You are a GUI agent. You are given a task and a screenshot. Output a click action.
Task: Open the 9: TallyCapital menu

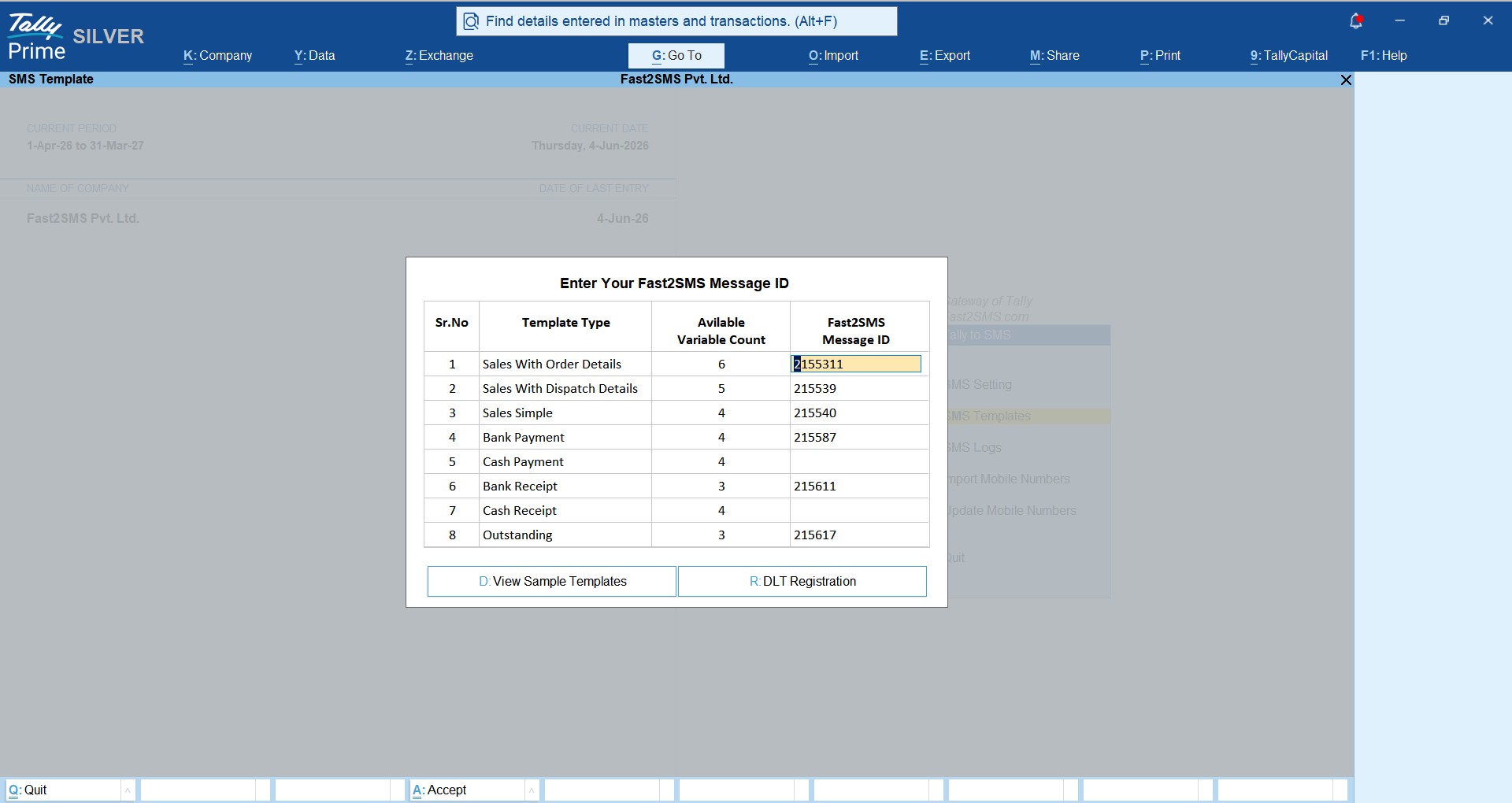pos(1288,56)
